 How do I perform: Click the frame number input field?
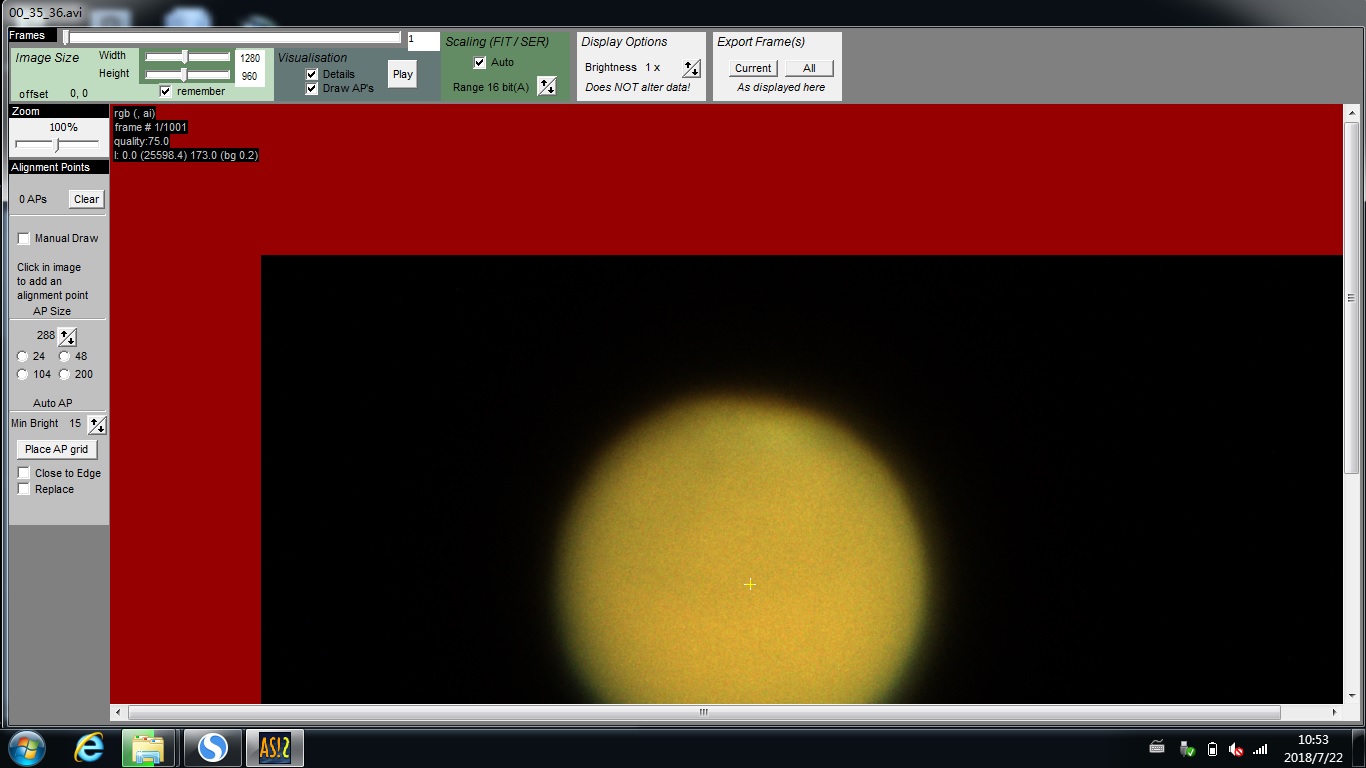tap(423, 41)
